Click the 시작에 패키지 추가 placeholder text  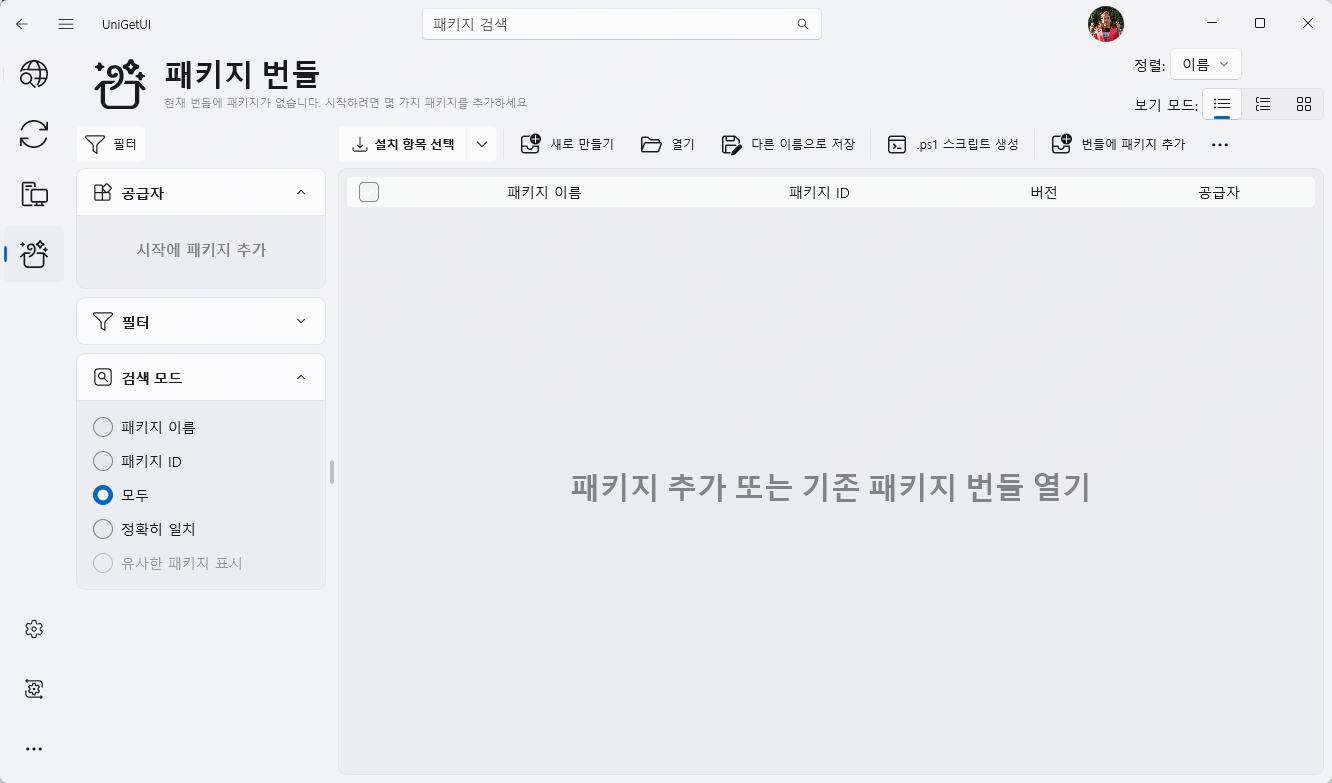coord(201,250)
